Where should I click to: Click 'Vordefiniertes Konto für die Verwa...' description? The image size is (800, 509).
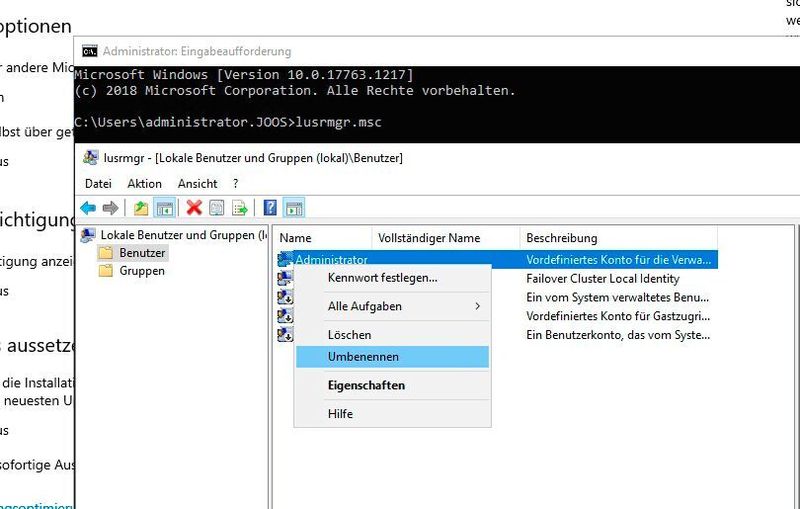pyautogui.click(x=618, y=260)
